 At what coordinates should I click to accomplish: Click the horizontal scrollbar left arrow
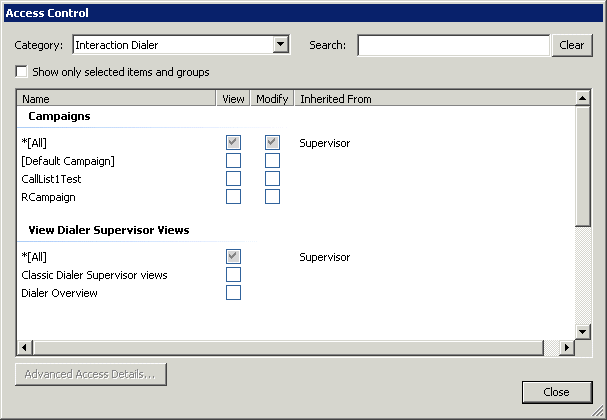(25, 348)
